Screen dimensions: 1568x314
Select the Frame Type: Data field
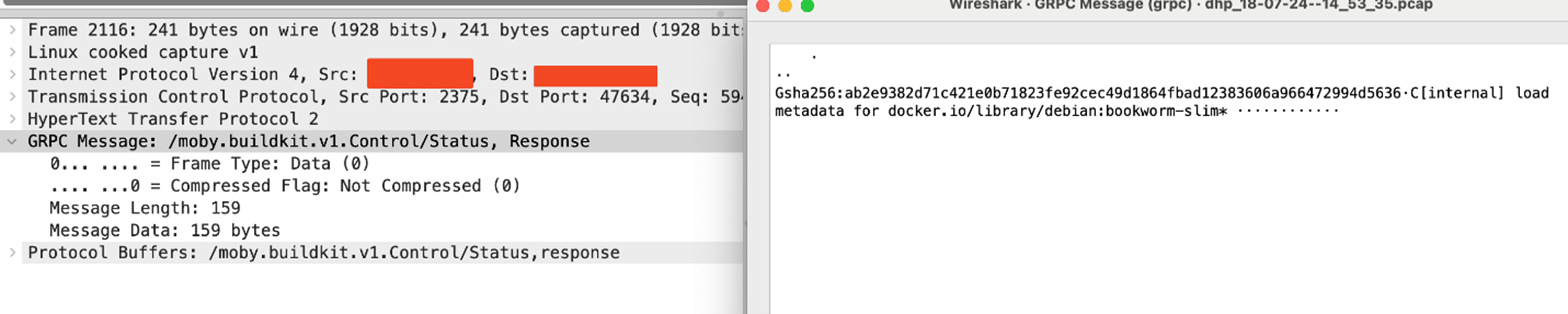209,164
